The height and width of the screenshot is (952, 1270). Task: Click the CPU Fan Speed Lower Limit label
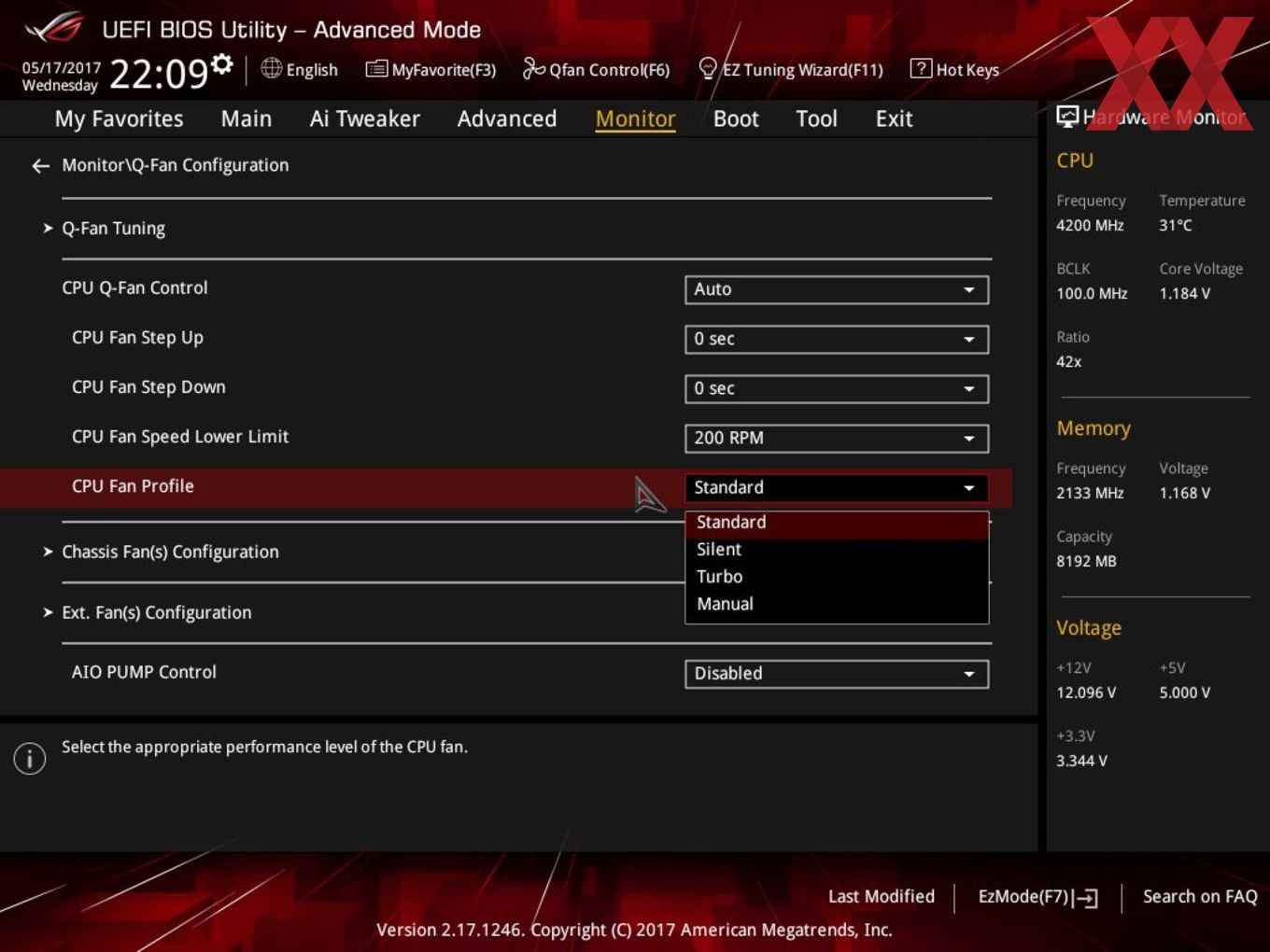180,437
